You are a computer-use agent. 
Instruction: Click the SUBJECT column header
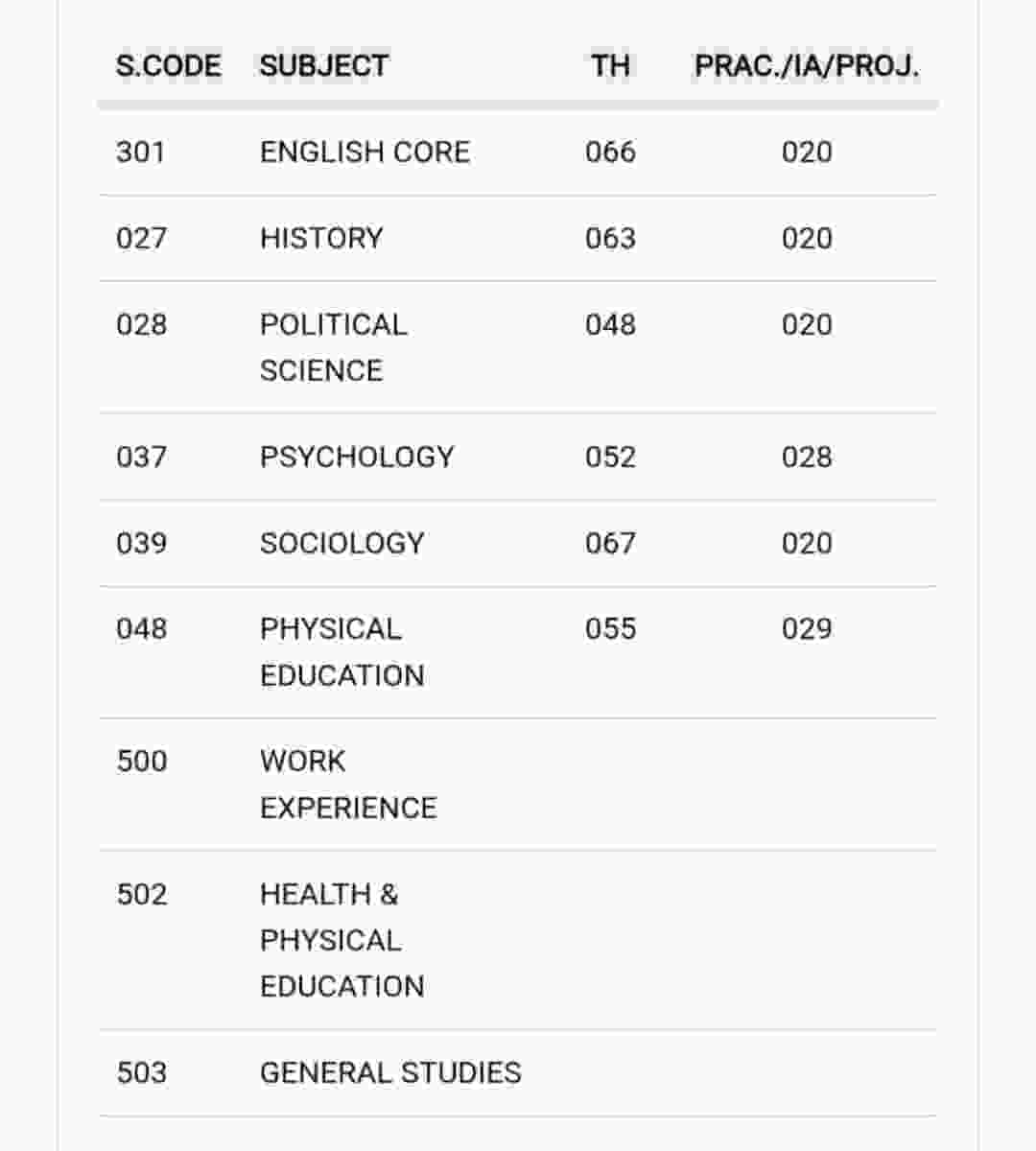point(324,66)
